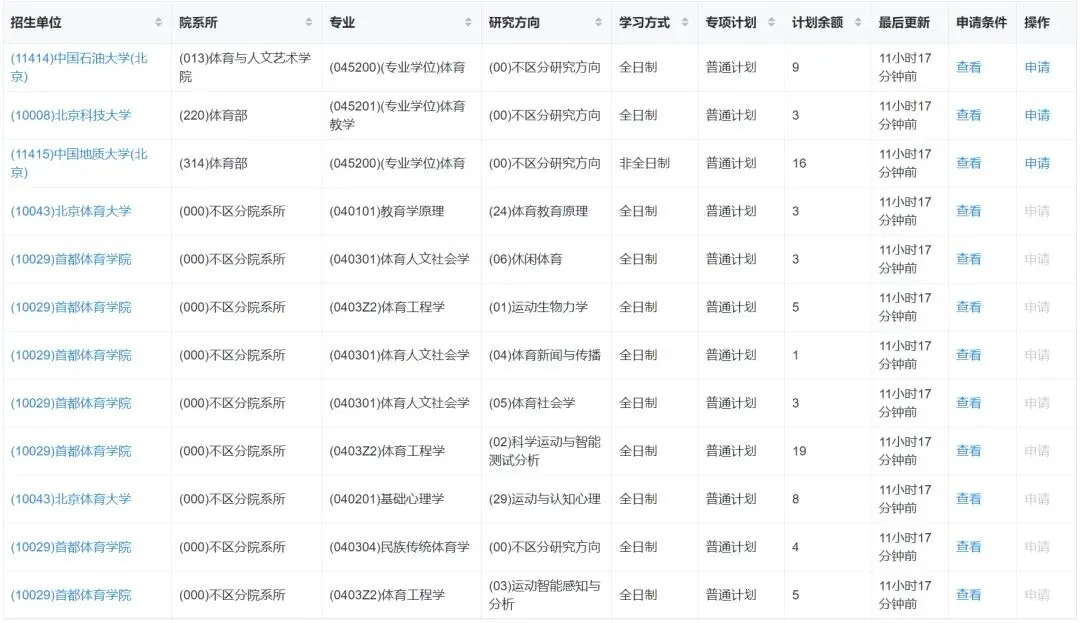The width and height of the screenshot is (1080, 623).
Task: Open 北京体育大学 link in the 基础心理学 row
Action: click(x=71, y=499)
